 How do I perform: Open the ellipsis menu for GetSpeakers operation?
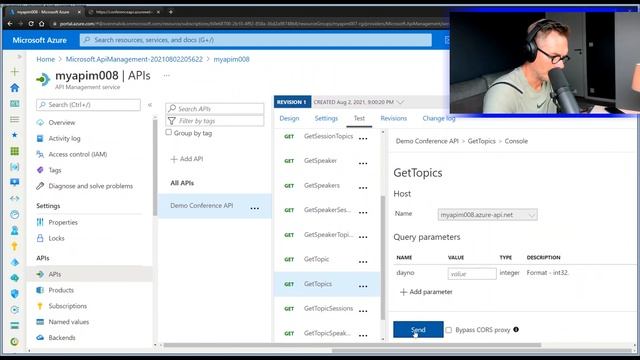coord(363,188)
